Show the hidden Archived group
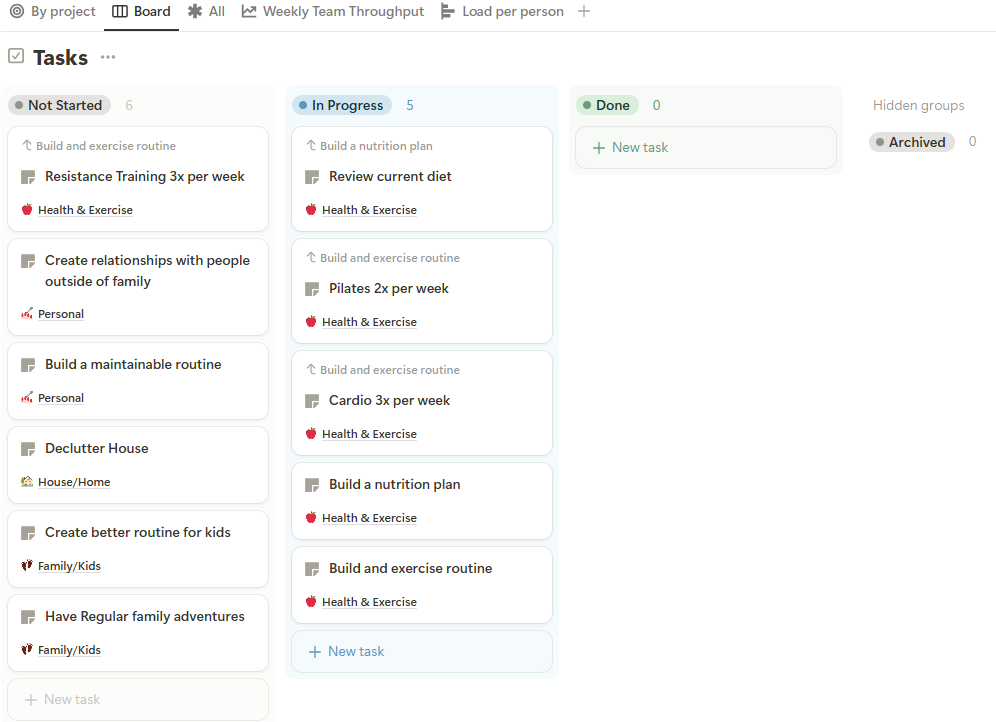 (911, 142)
